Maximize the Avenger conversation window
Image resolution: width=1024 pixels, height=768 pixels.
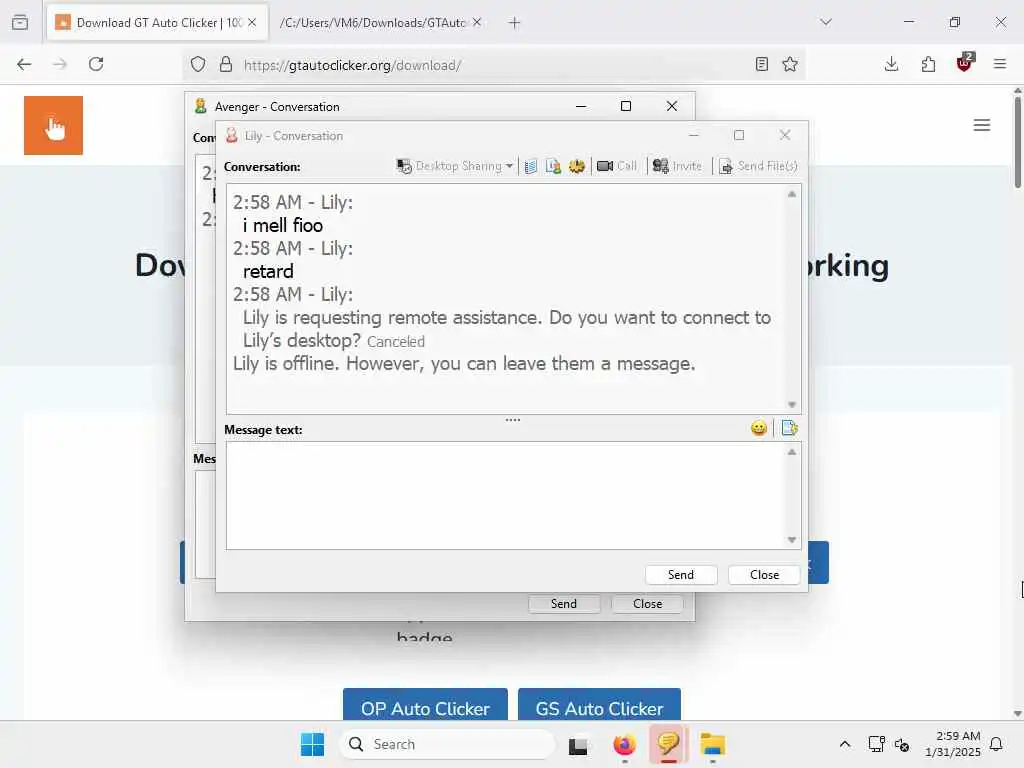click(x=626, y=106)
